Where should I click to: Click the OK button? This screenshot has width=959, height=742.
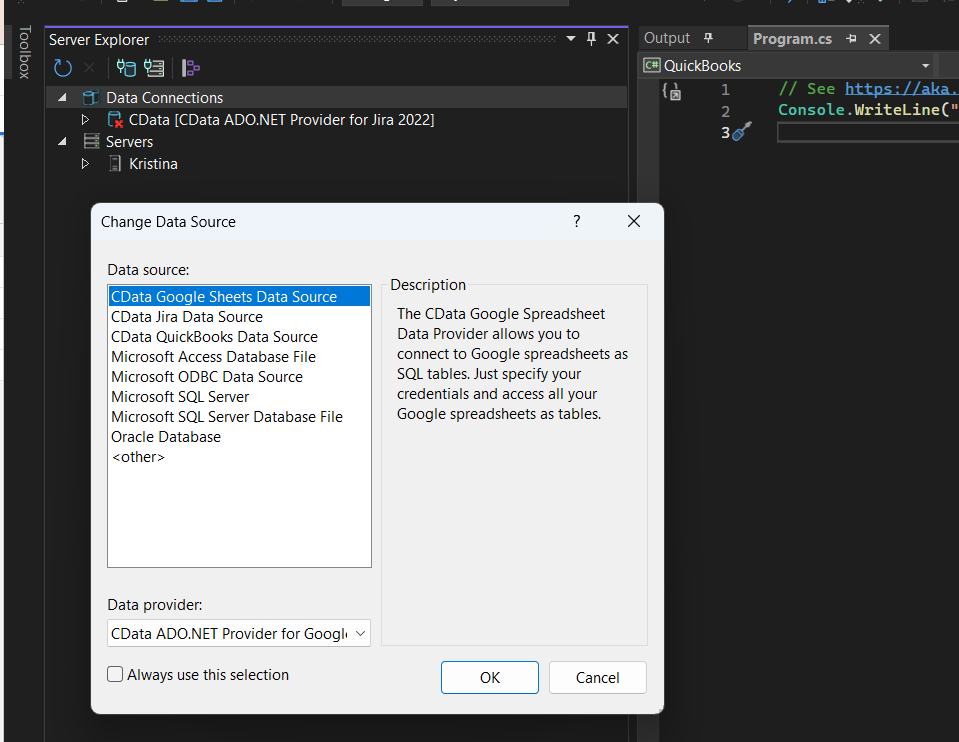pos(490,678)
